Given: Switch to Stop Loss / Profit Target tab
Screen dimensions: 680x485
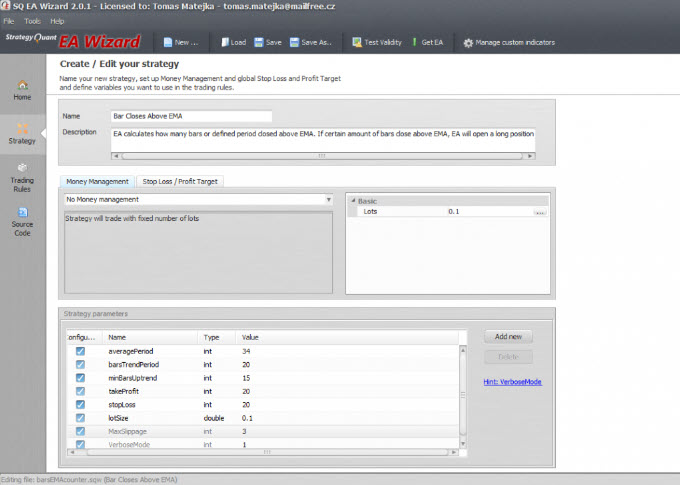Looking at the screenshot, I should click(180, 181).
